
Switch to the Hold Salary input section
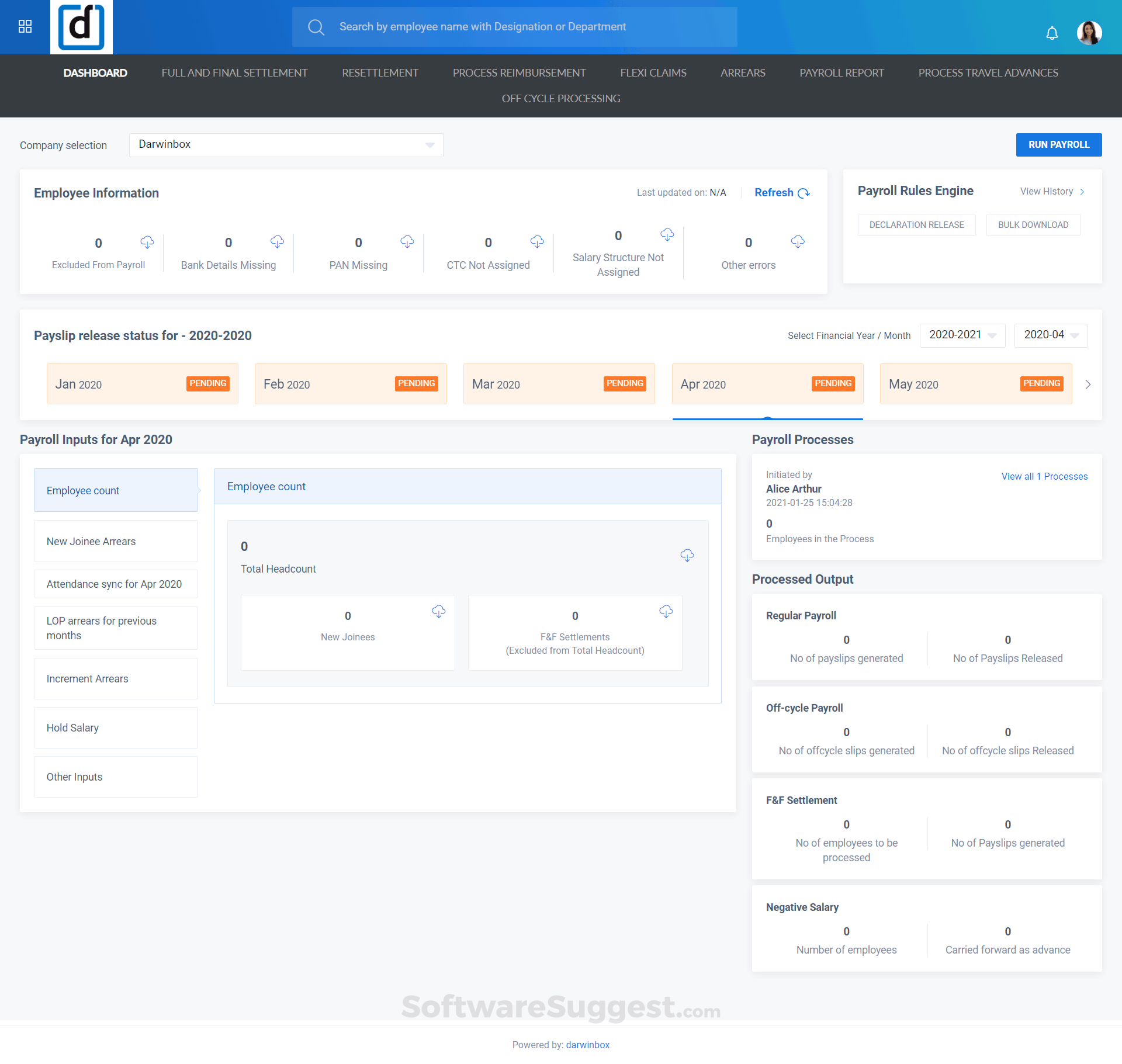pos(116,727)
